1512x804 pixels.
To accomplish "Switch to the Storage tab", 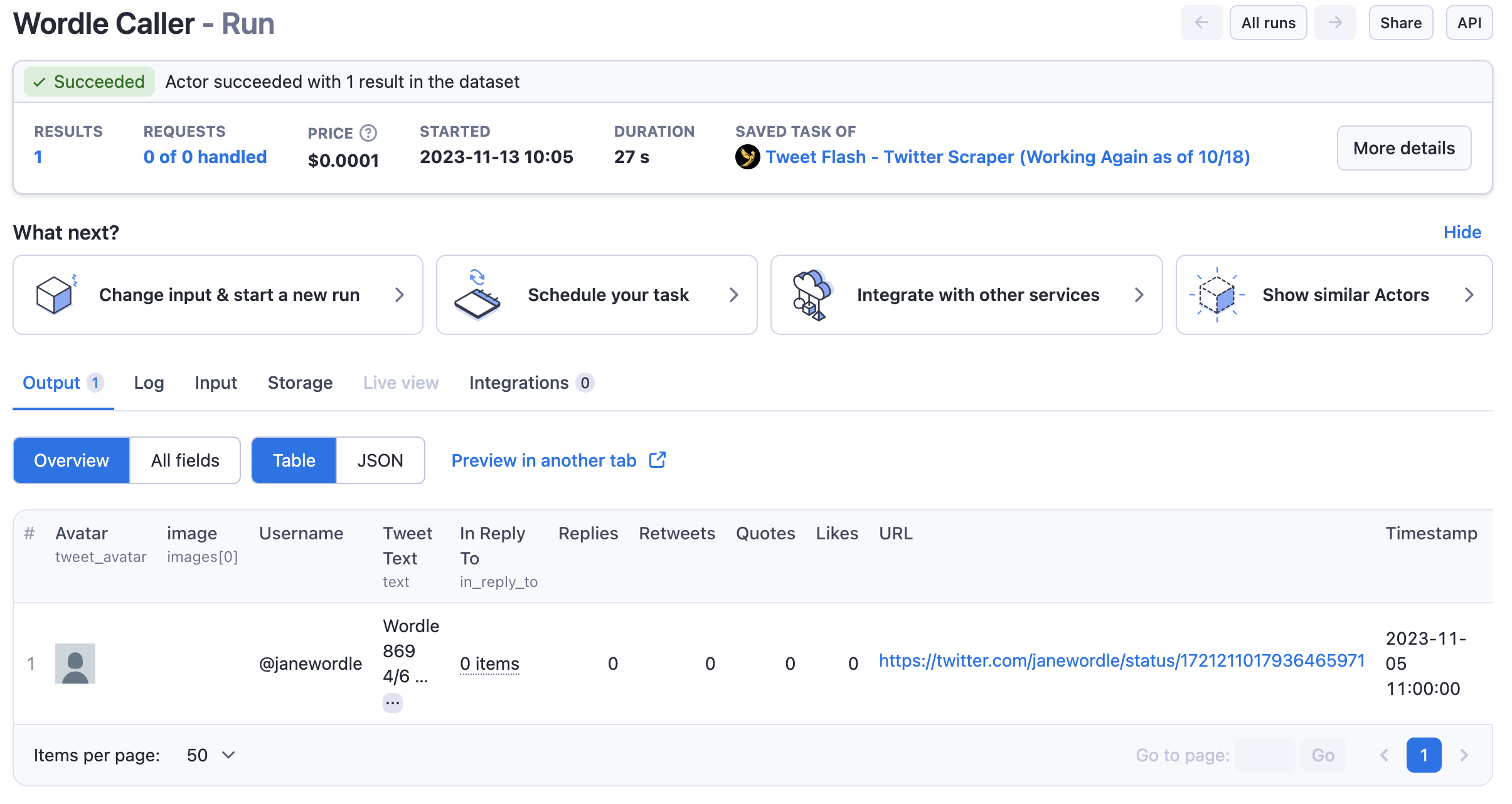I will pyautogui.click(x=300, y=383).
